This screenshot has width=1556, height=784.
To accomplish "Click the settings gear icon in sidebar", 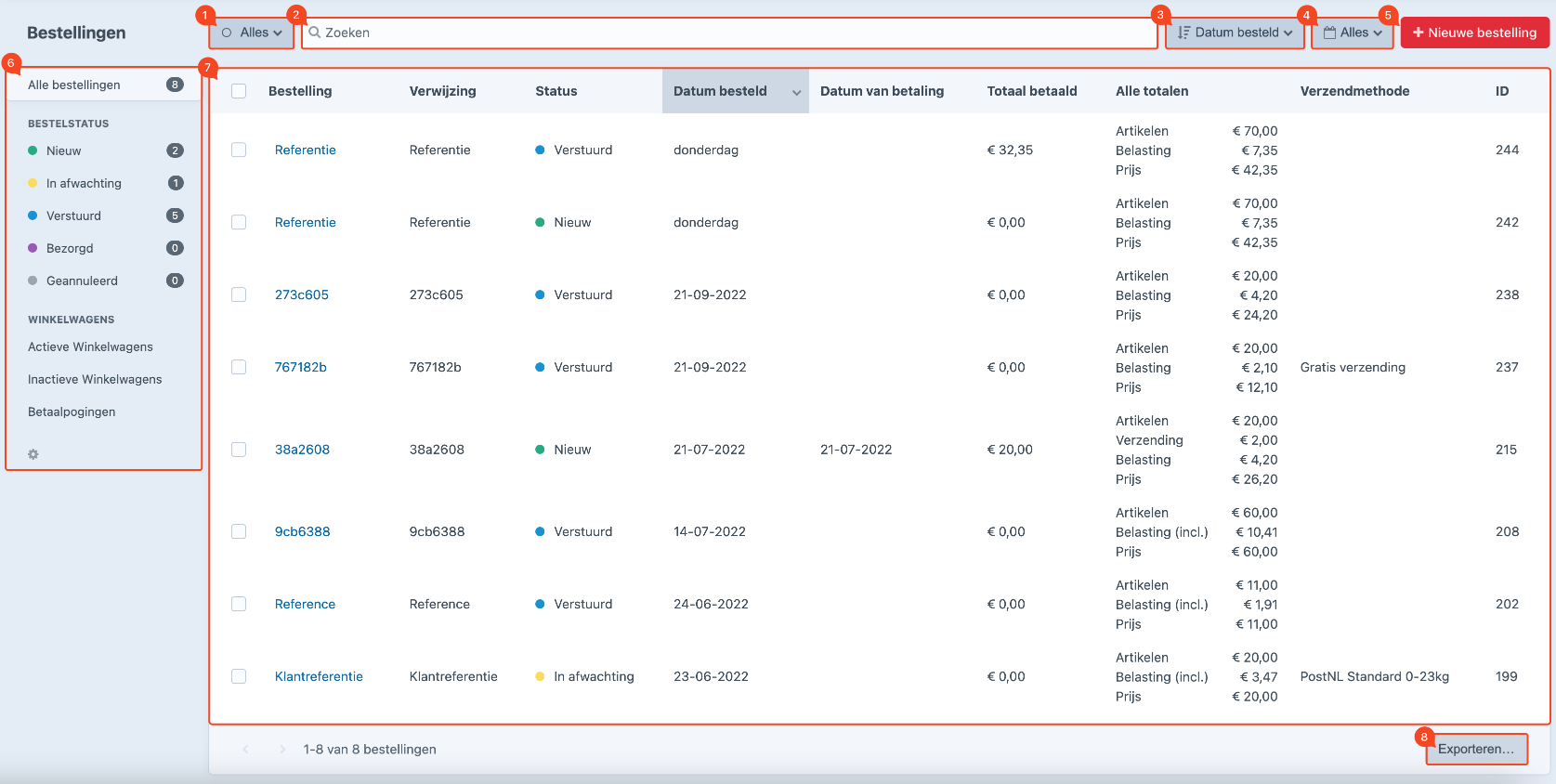I will 33,454.
